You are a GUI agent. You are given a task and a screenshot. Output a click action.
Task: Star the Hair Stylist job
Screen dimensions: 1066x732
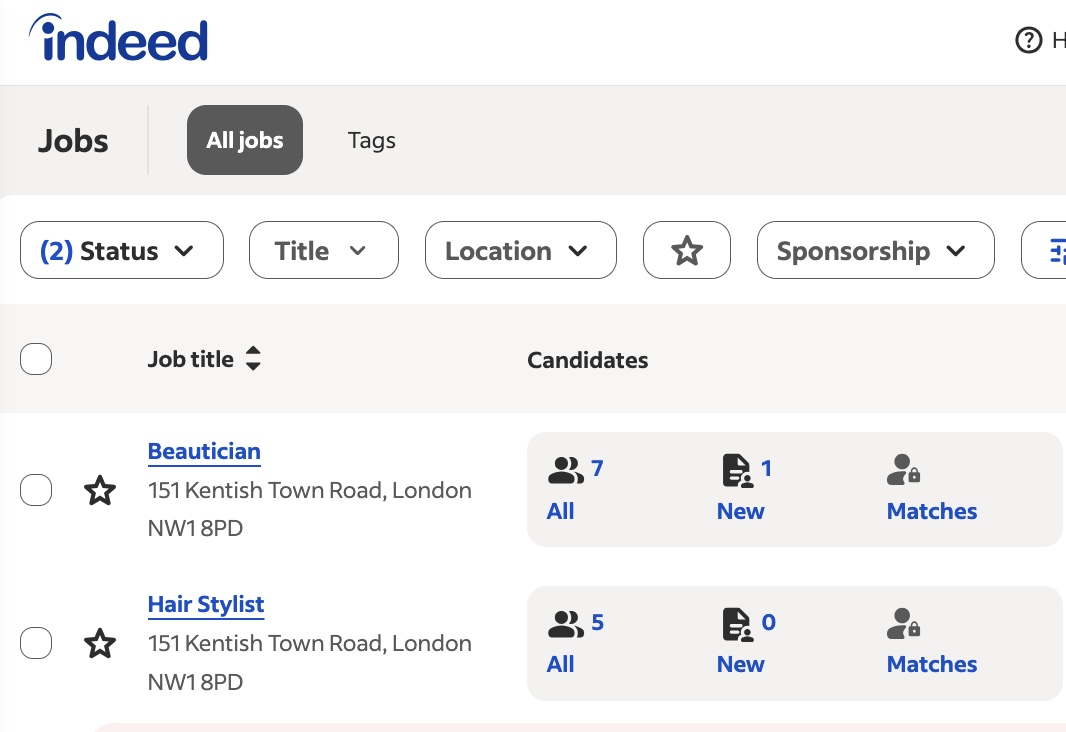(x=99, y=643)
